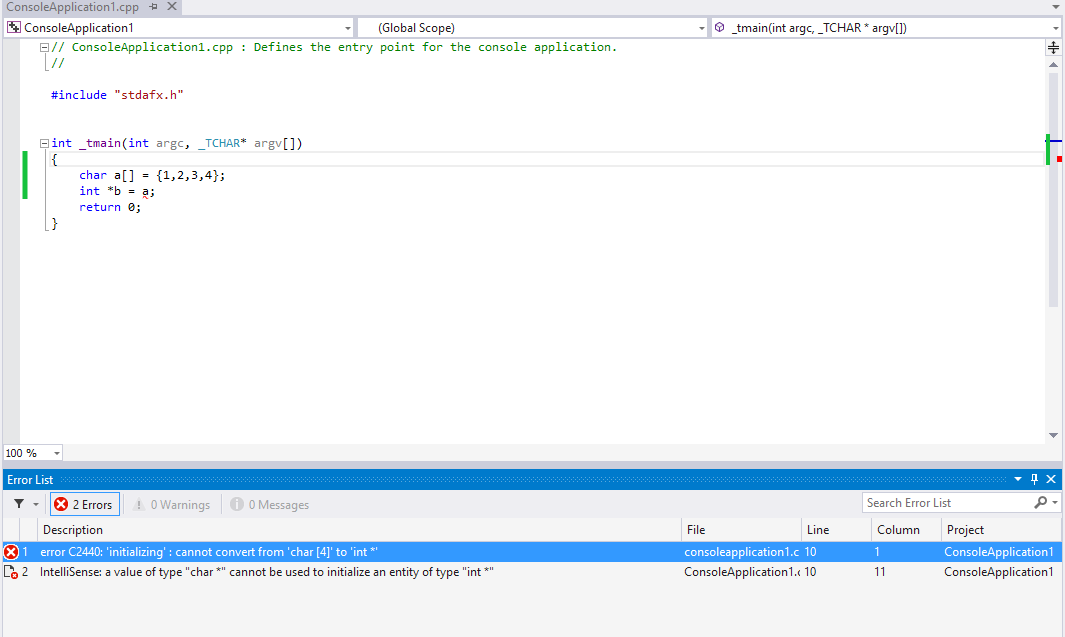Click the search magnifier in Error List
Viewport: 1065px width, 637px height.
(x=1041, y=503)
